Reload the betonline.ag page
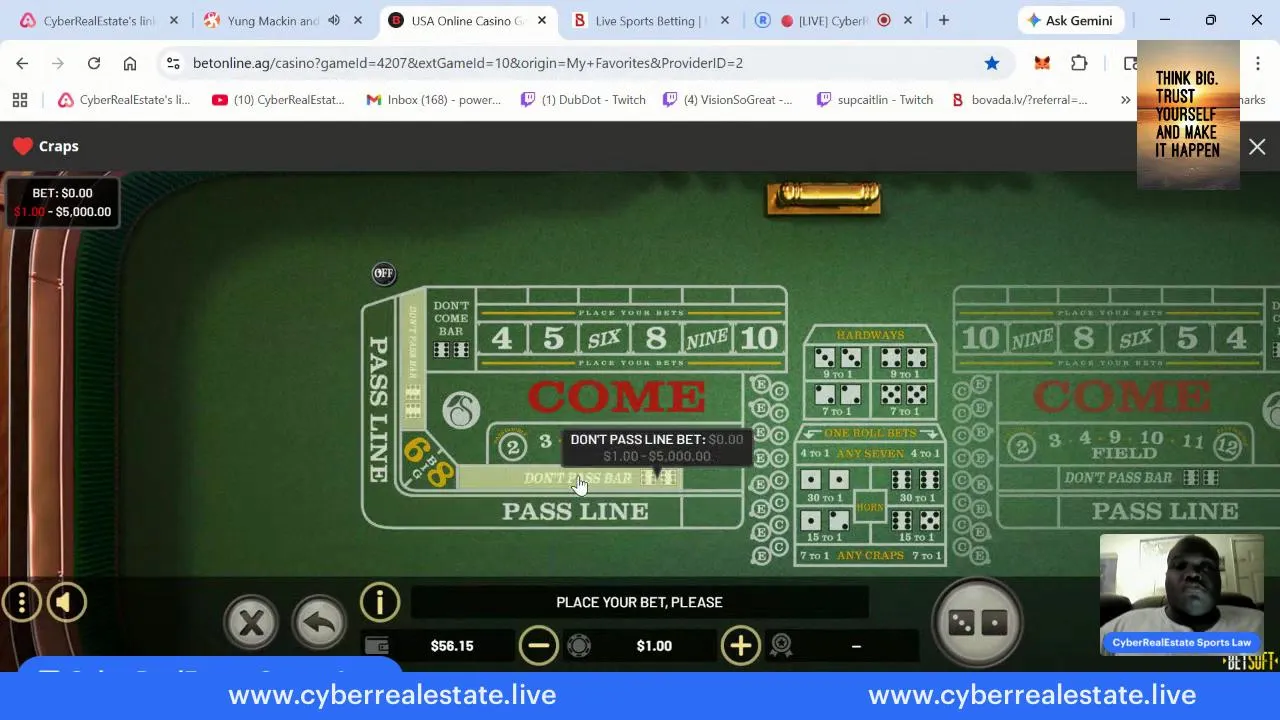The image size is (1280, 720). coord(94,63)
